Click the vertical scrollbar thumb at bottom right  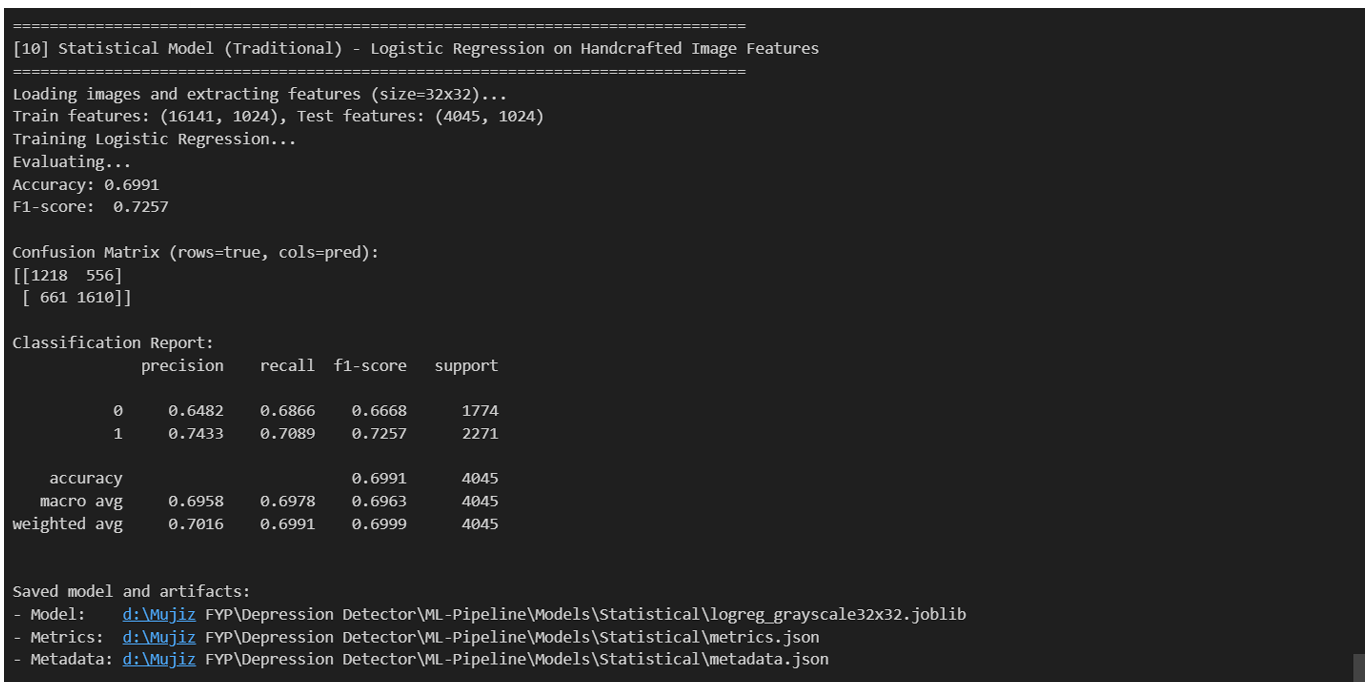pos(1359,668)
